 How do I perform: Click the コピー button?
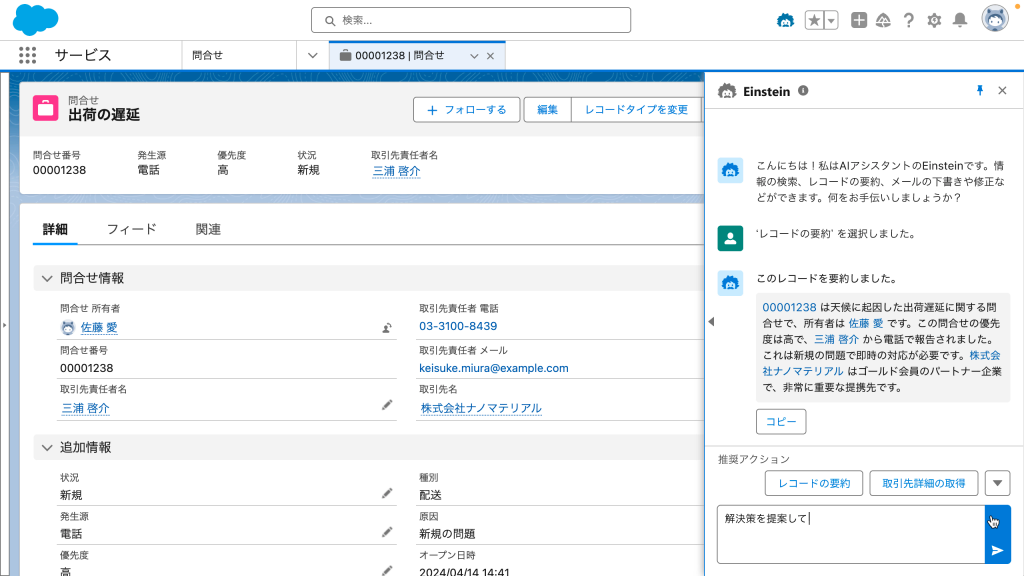[781, 422]
